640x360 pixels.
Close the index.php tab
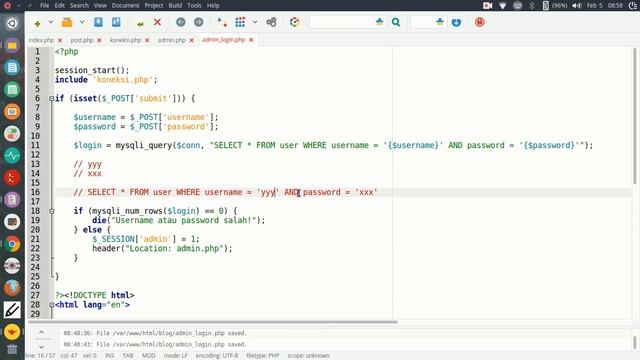(x=60, y=40)
